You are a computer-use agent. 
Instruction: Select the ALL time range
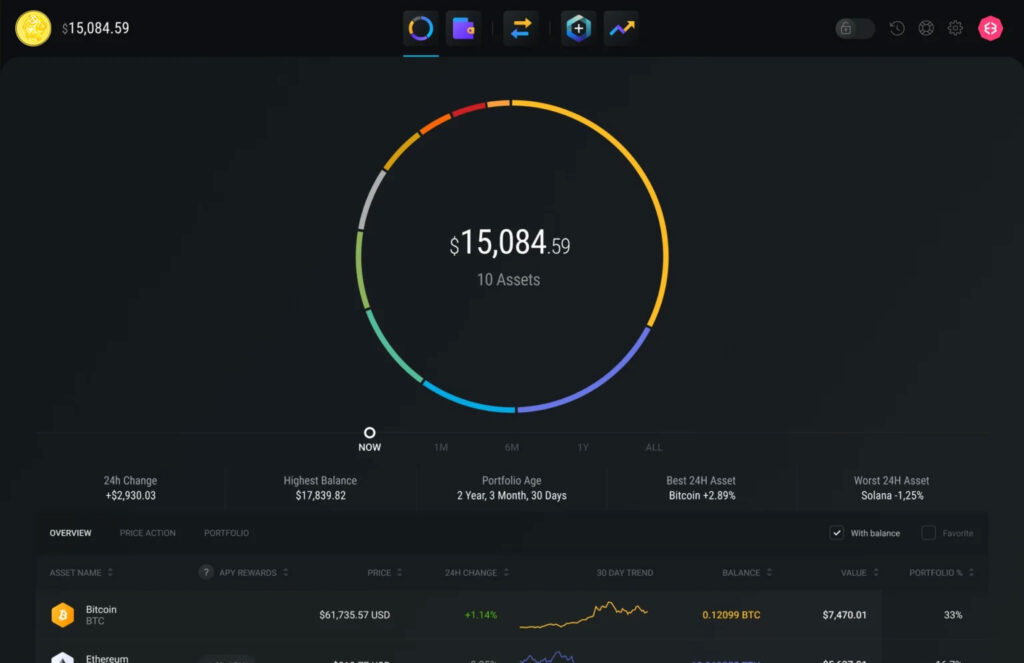click(654, 447)
